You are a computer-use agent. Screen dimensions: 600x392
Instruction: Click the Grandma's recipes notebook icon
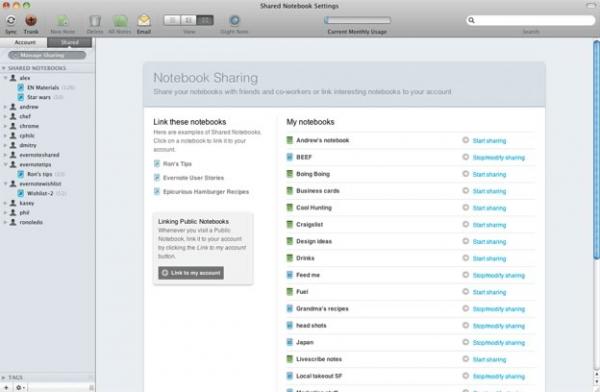coord(290,309)
